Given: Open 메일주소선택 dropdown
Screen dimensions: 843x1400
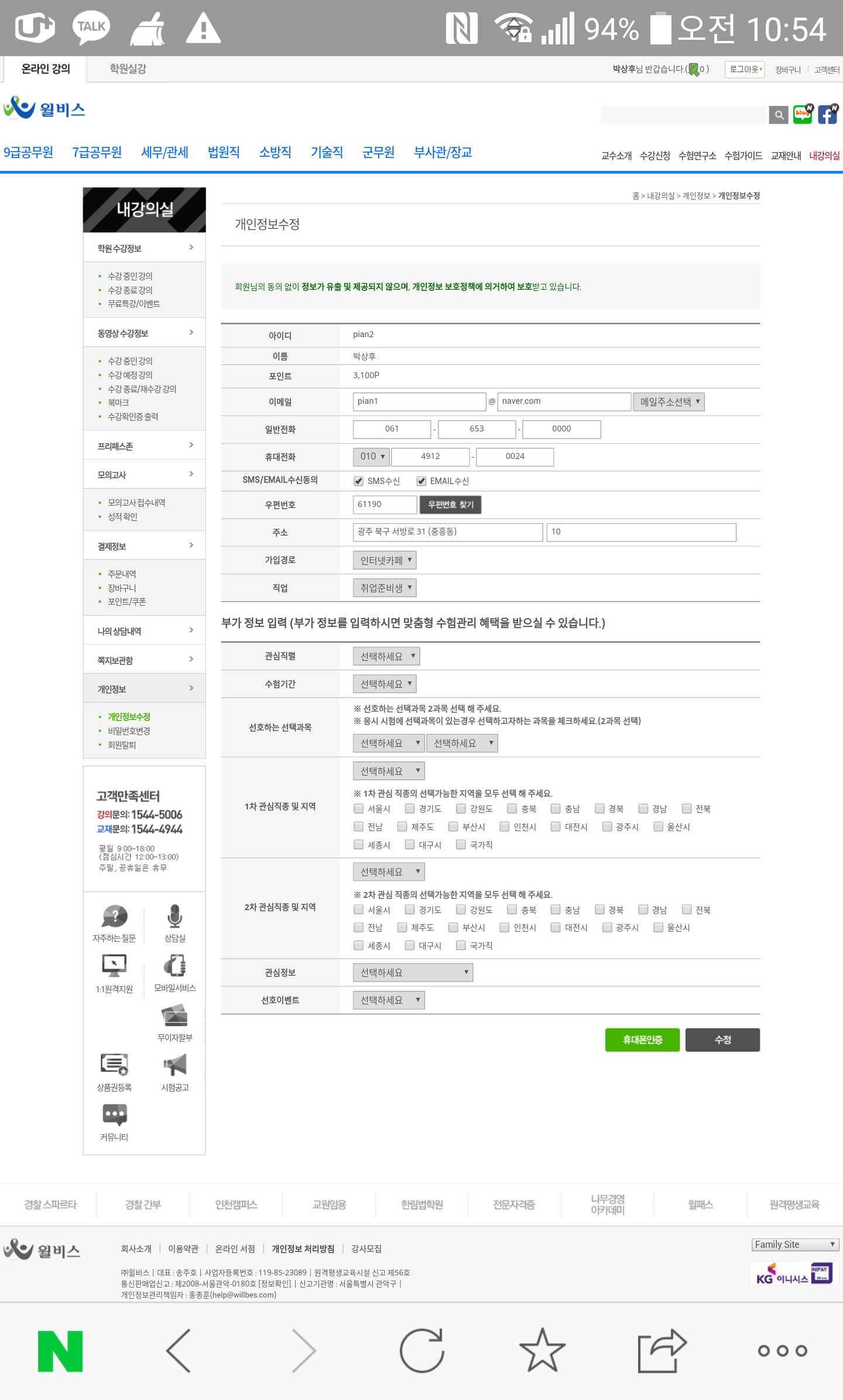Looking at the screenshot, I should (x=668, y=402).
